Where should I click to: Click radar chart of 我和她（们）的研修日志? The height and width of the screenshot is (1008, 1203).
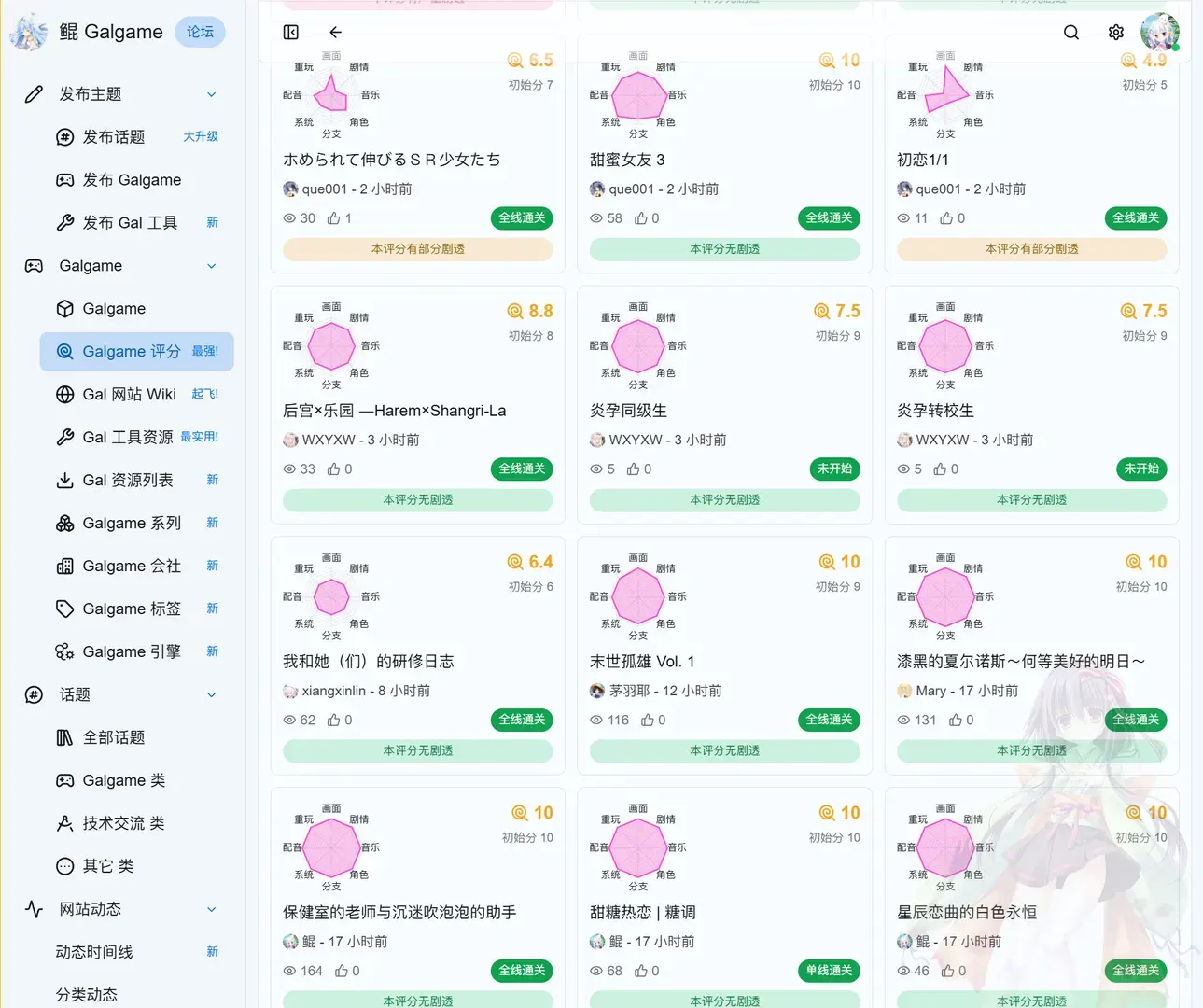click(x=332, y=596)
